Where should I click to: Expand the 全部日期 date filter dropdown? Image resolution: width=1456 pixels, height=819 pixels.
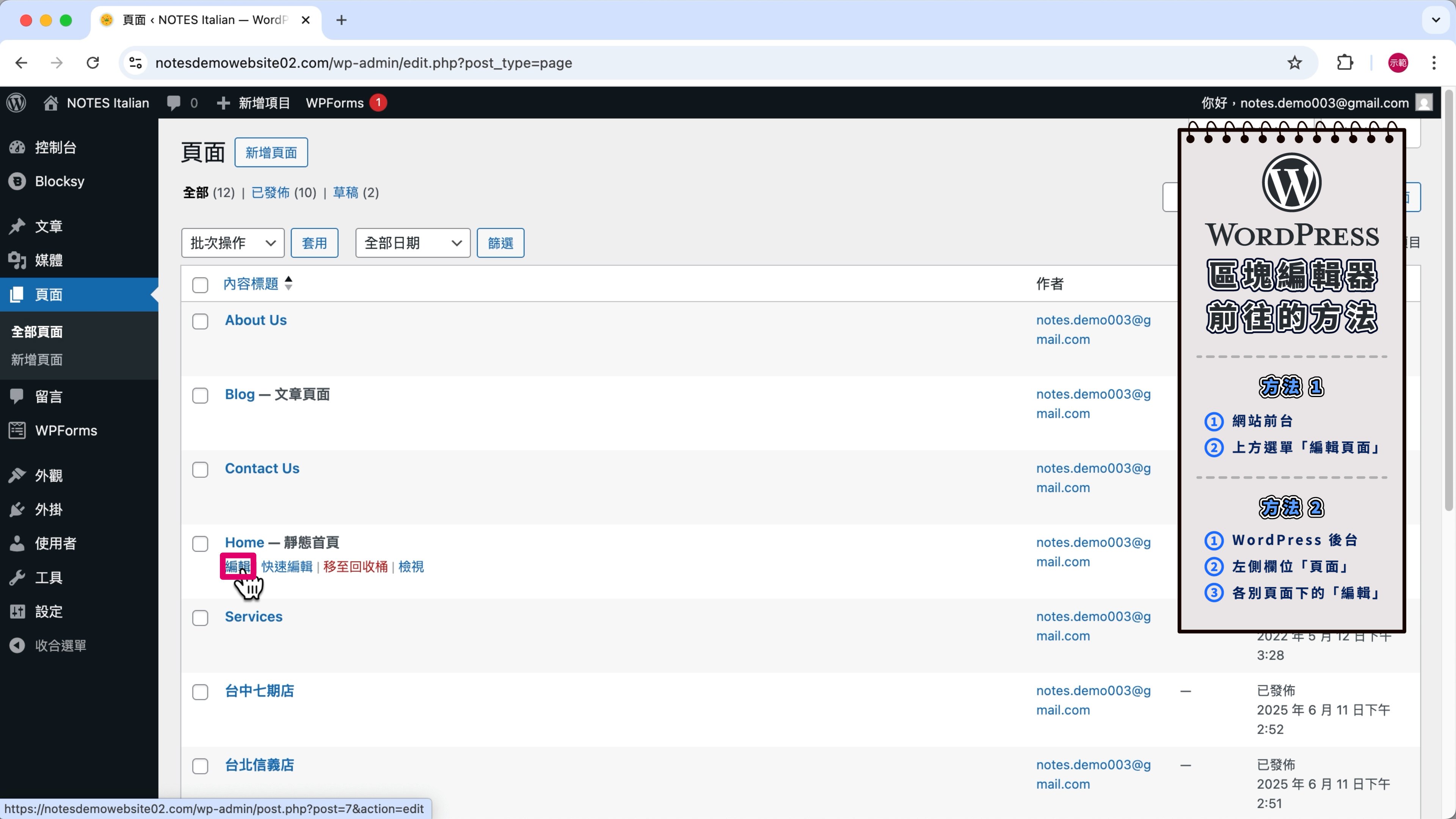[413, 243]
